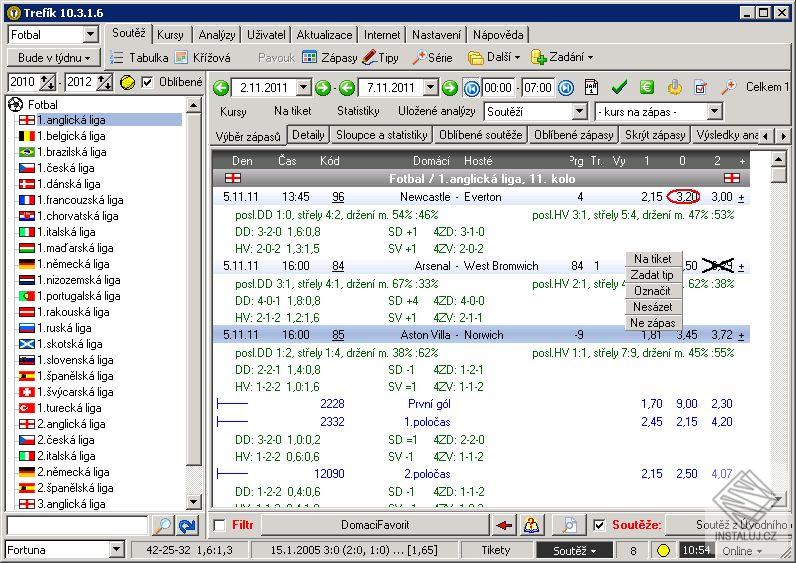
Task: Choose 'Zadat tip' from context menu
Action: [x=652, y=275]
